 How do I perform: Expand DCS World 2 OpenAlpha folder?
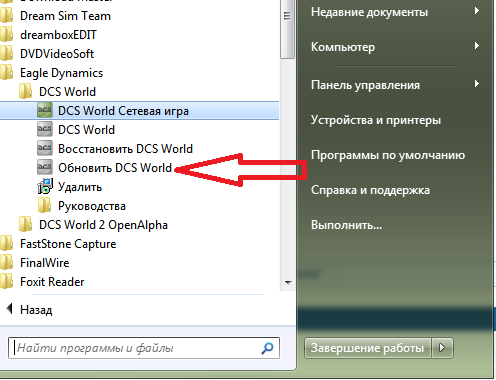point(103,225)
